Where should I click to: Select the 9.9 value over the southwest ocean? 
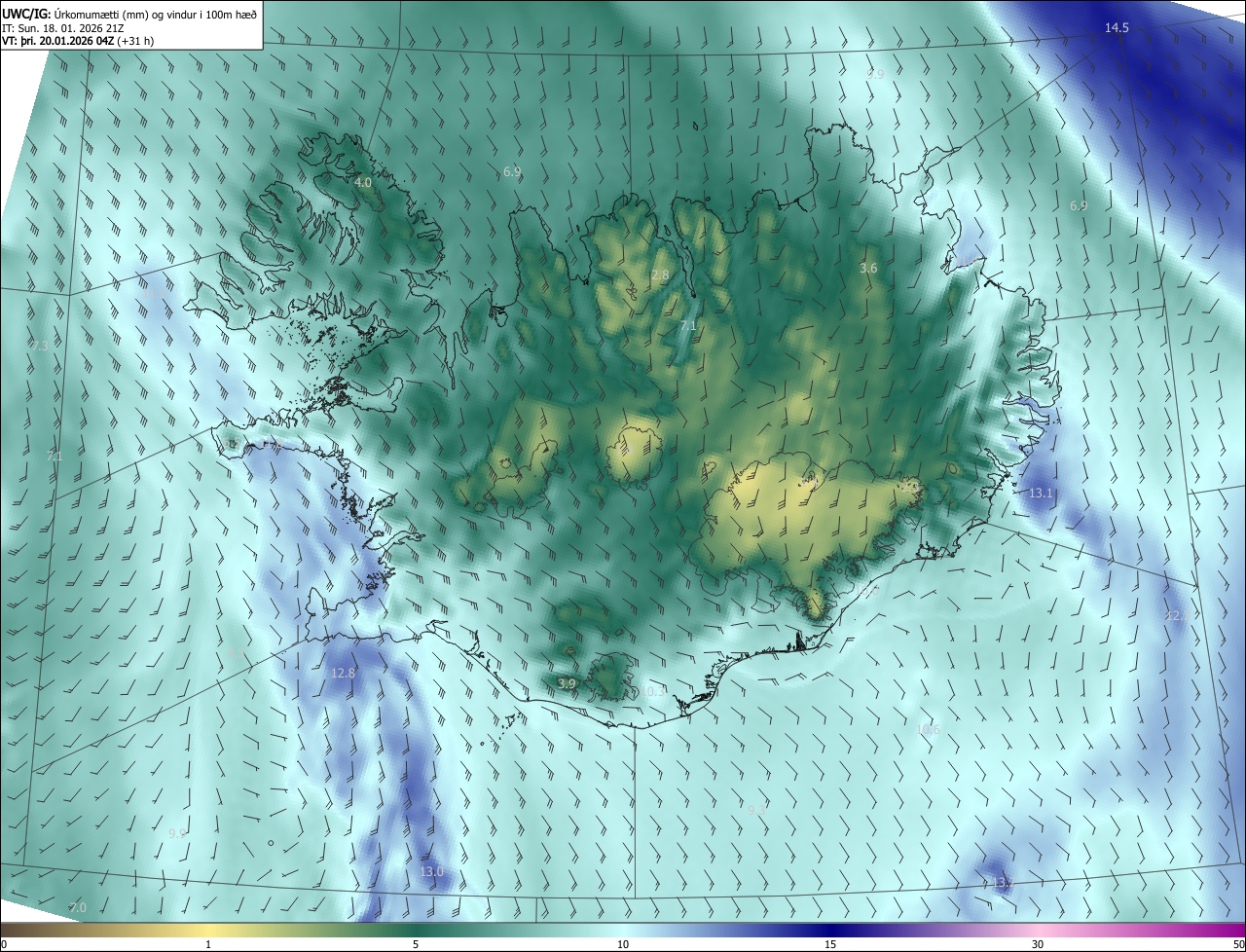click(176, 833)
